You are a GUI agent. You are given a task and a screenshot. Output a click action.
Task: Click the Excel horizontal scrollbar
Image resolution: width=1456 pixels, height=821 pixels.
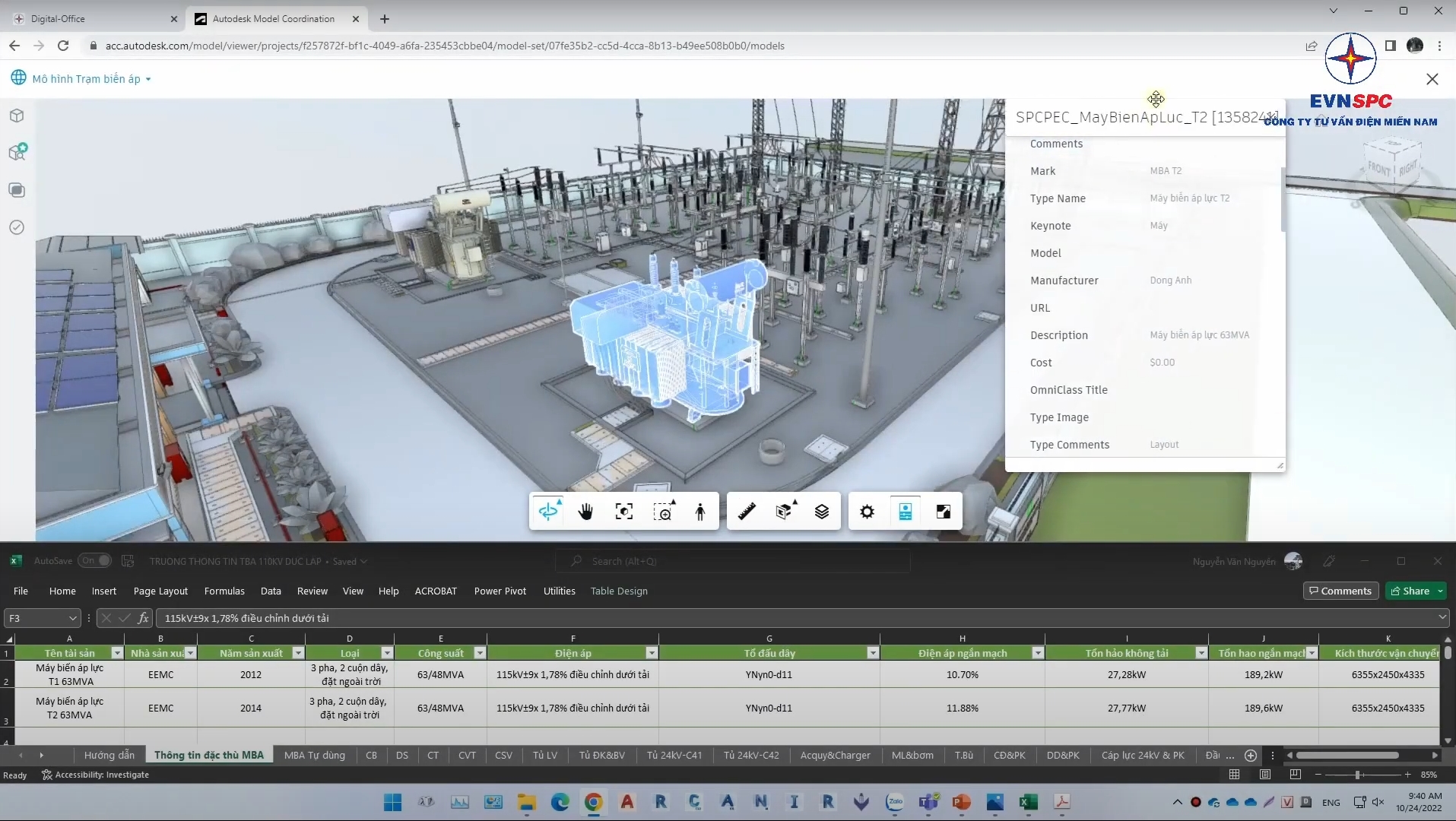1347,756
